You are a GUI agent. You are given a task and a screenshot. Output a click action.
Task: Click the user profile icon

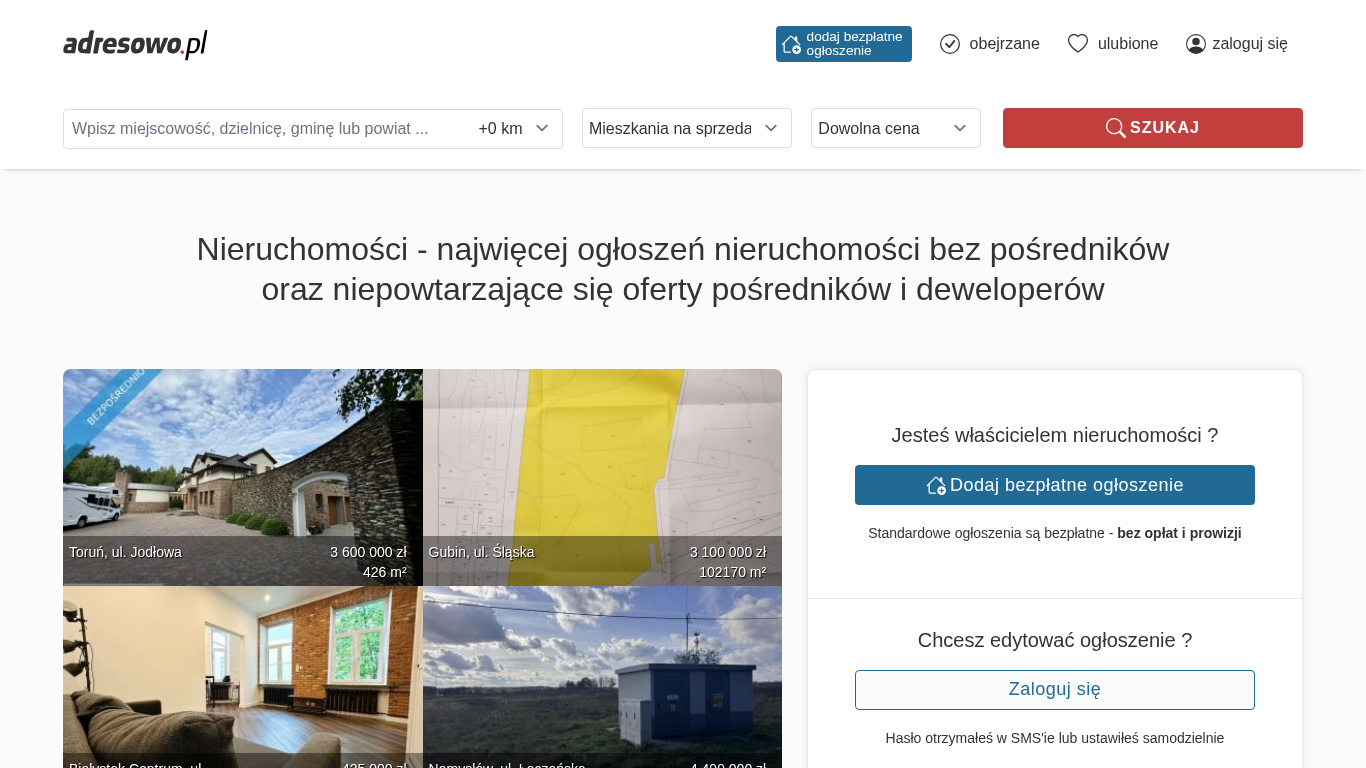[x=1196, y=44]
